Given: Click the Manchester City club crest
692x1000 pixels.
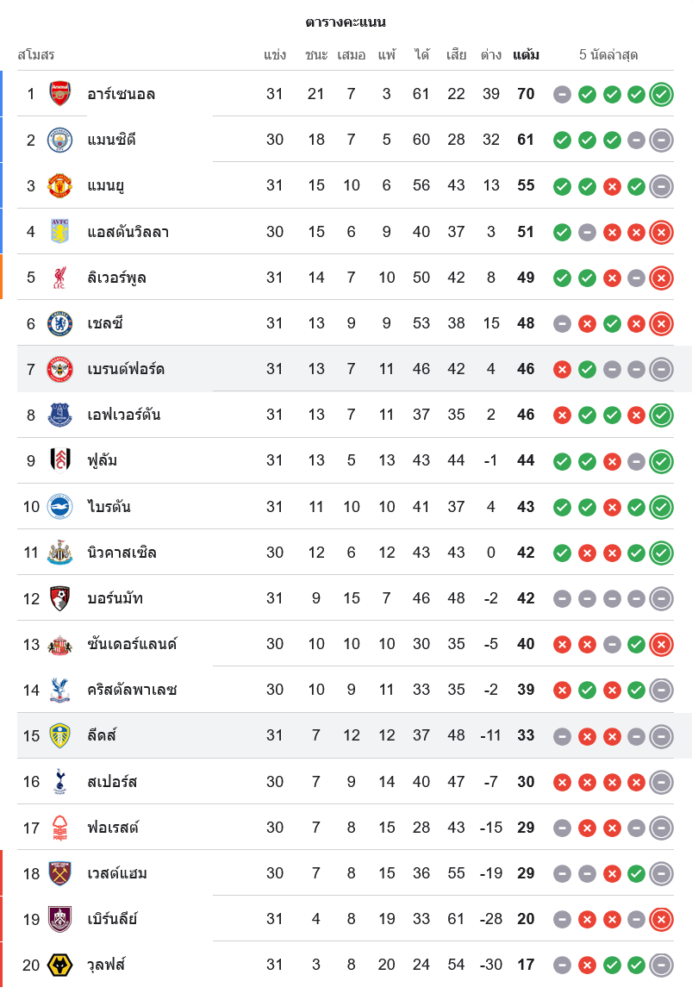Looking at the screenshot, I should (x=60, y=140).
